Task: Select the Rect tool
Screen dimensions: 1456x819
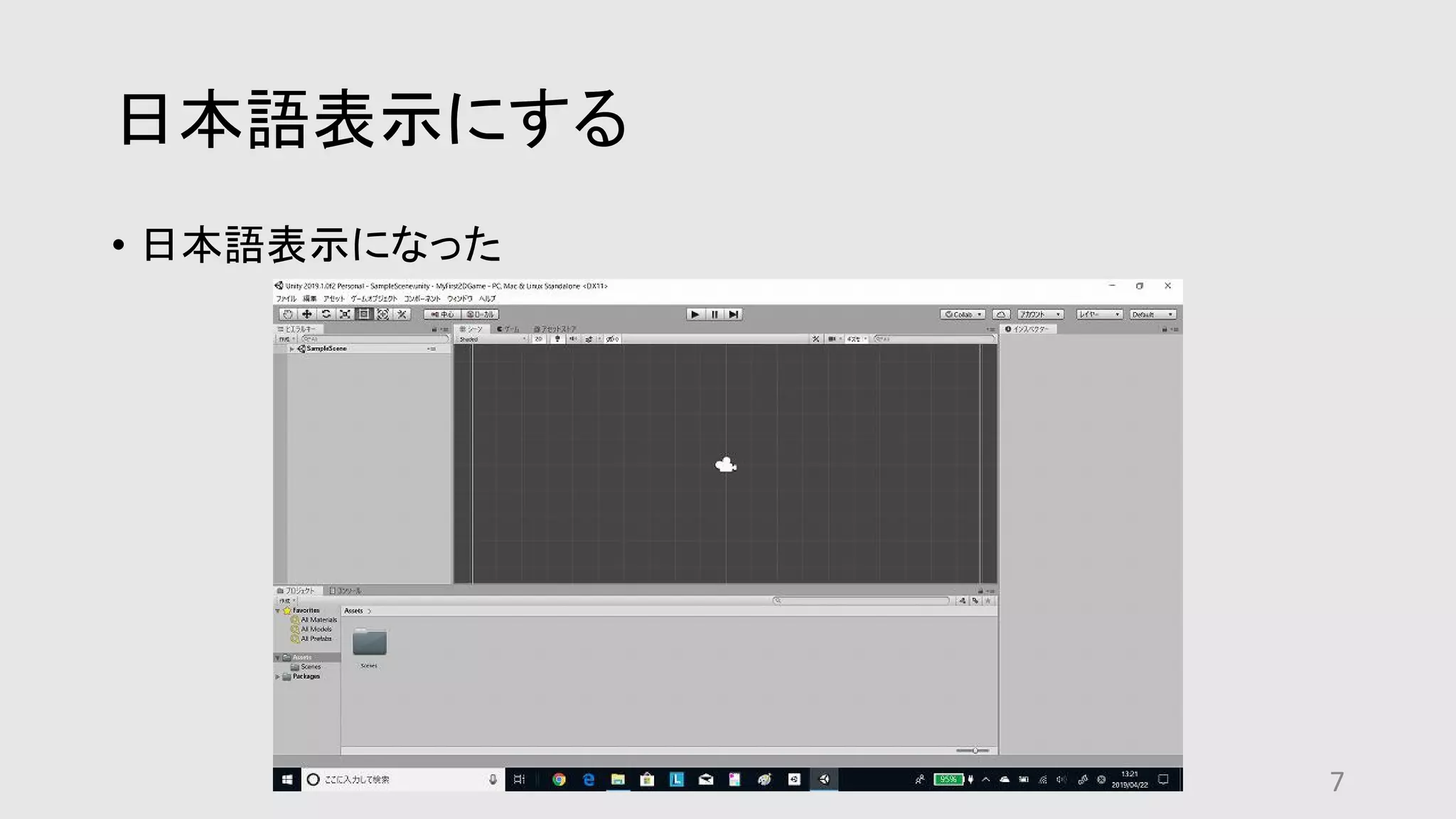Action: coord(364,314)
